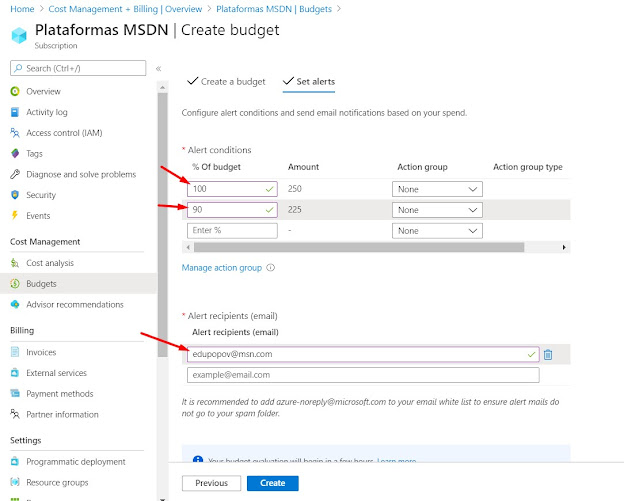This screenshot has height=501, width=624.
Task: Click the 90 percent of budget field
Action: [232, 210]
